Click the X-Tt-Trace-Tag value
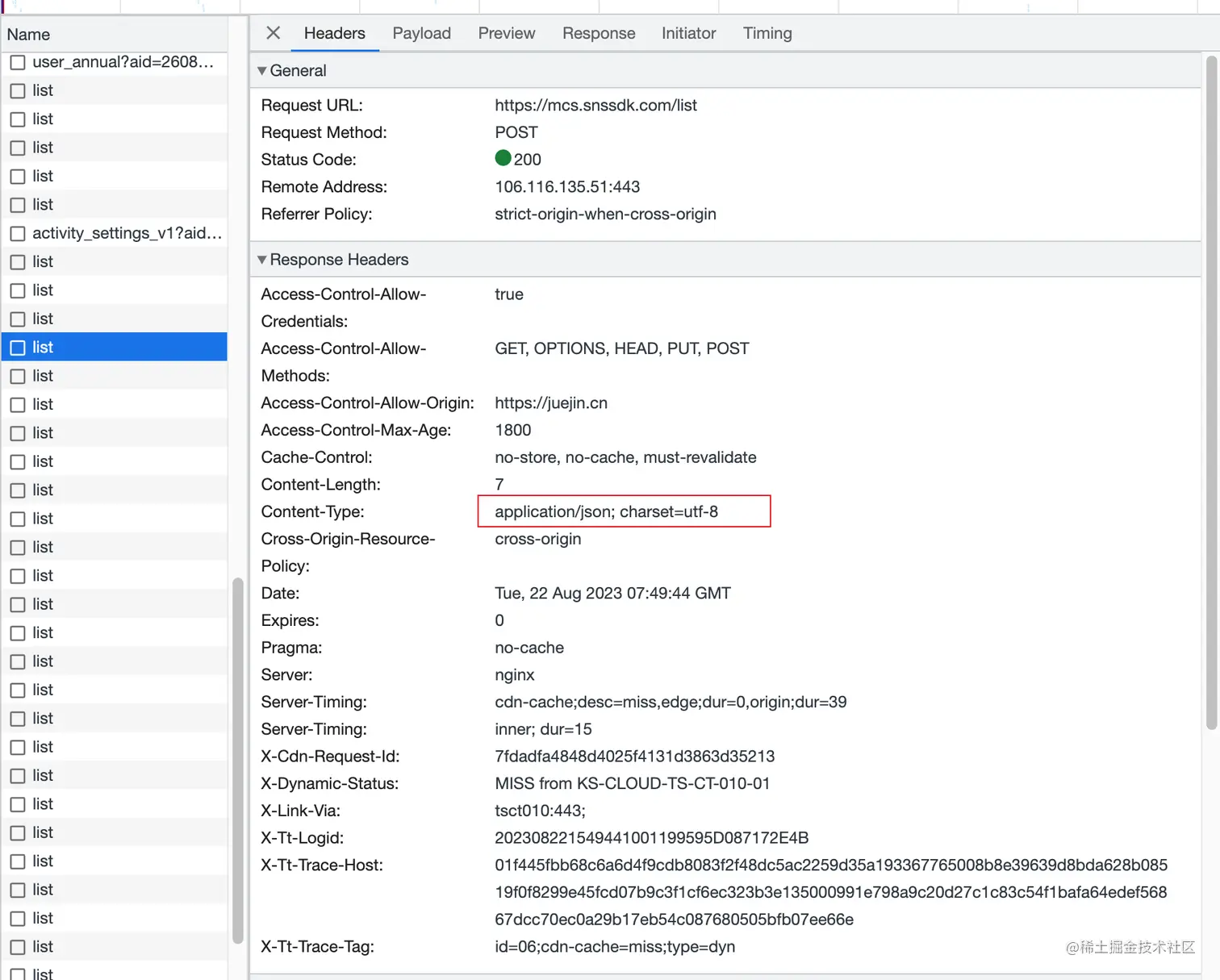Image resolution: width=1220 pixels, height=980 pixels. [x=615, y=947]
